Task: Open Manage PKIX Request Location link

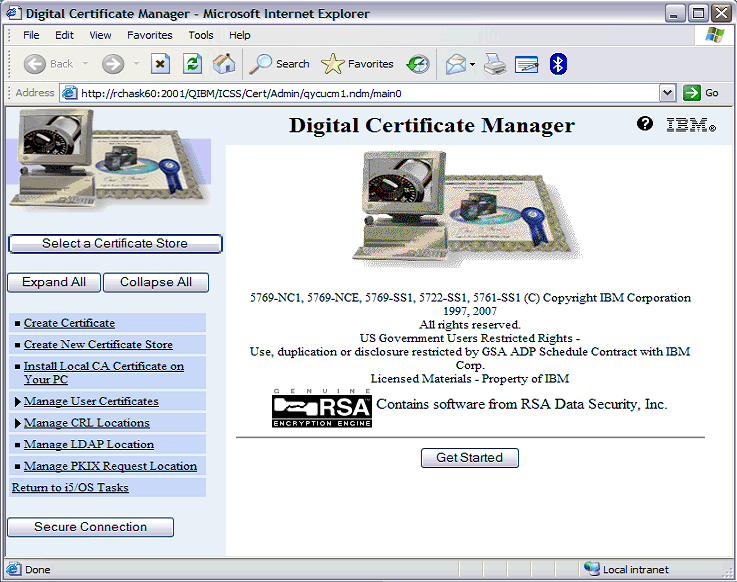Action: tap(110, 466)
